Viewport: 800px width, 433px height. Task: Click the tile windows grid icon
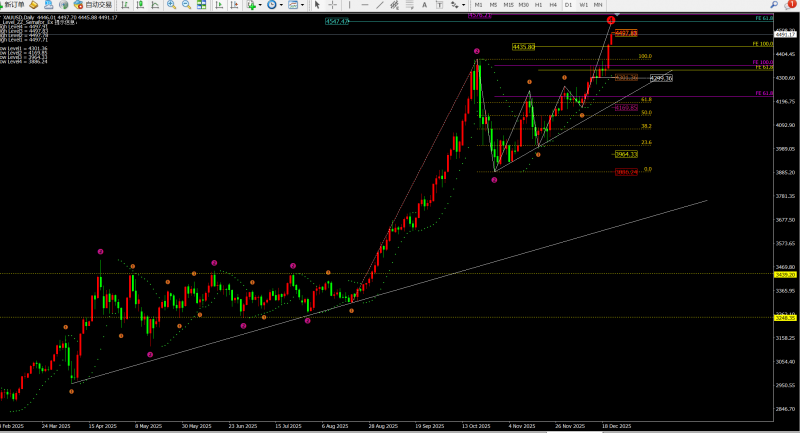tap(202, 5)
